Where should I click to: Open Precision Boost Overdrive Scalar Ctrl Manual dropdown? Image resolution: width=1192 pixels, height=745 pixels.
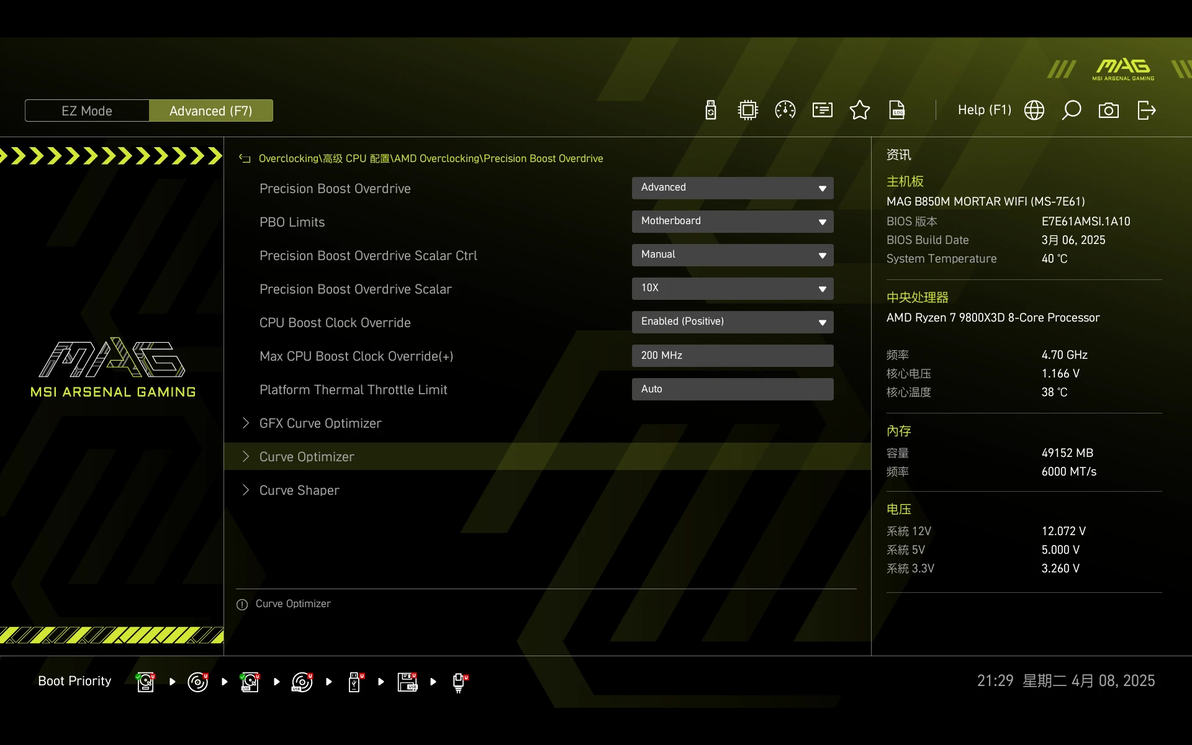pos(732,255)
